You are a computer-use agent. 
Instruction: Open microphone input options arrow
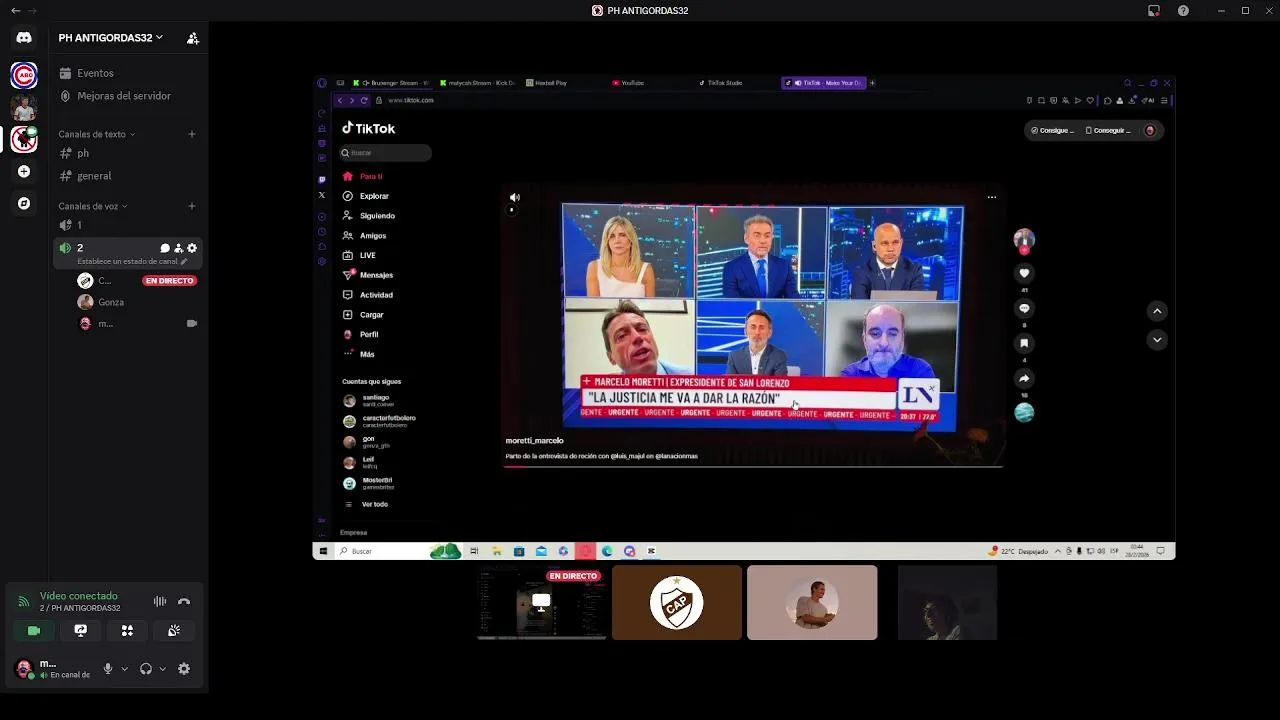[124, 669]
